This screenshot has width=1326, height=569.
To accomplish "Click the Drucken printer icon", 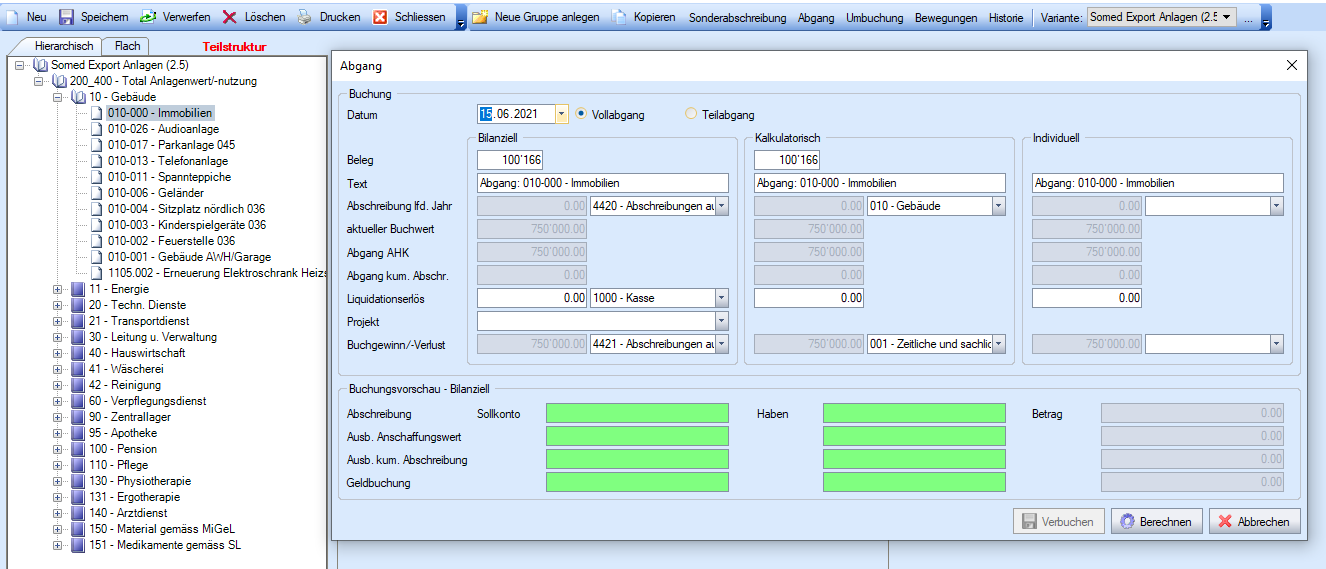I will pyautogui.click(x=305, y=17).
